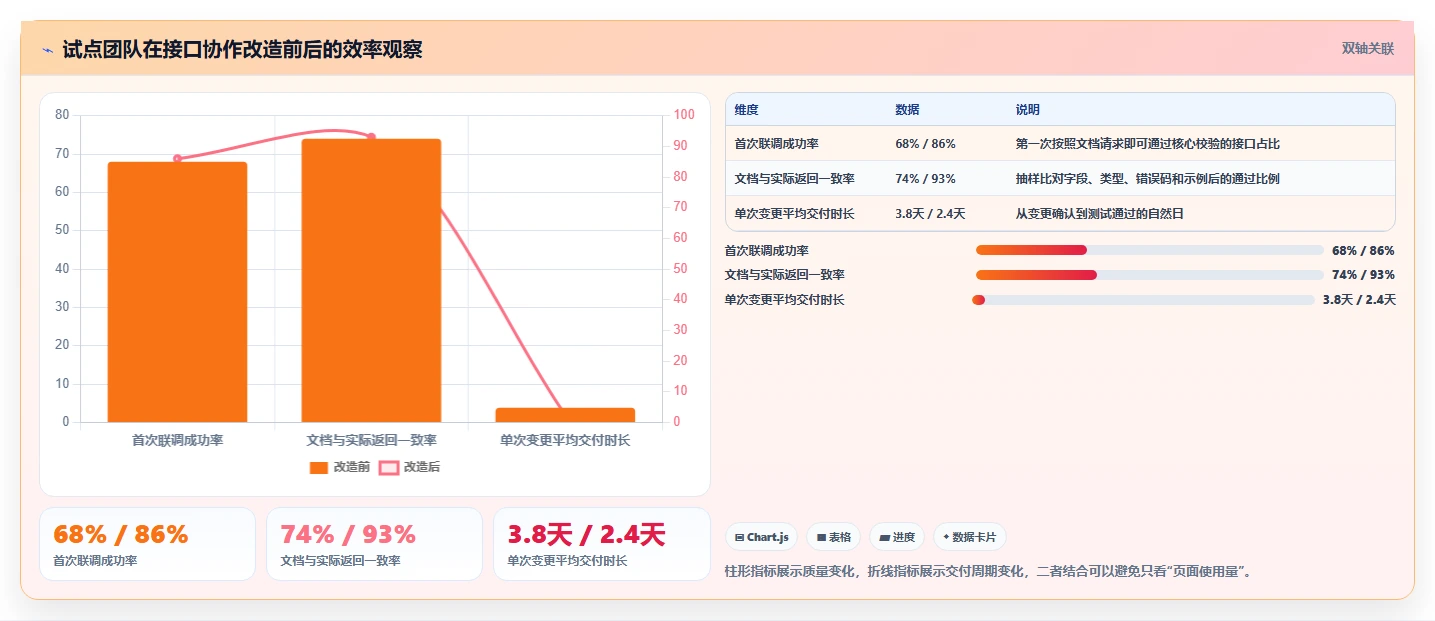Screen dimensions: 1435x621
Task: Click description 第一次按照文档请求即可通过核心校验的接口占比
Action: pos(1147,144)
